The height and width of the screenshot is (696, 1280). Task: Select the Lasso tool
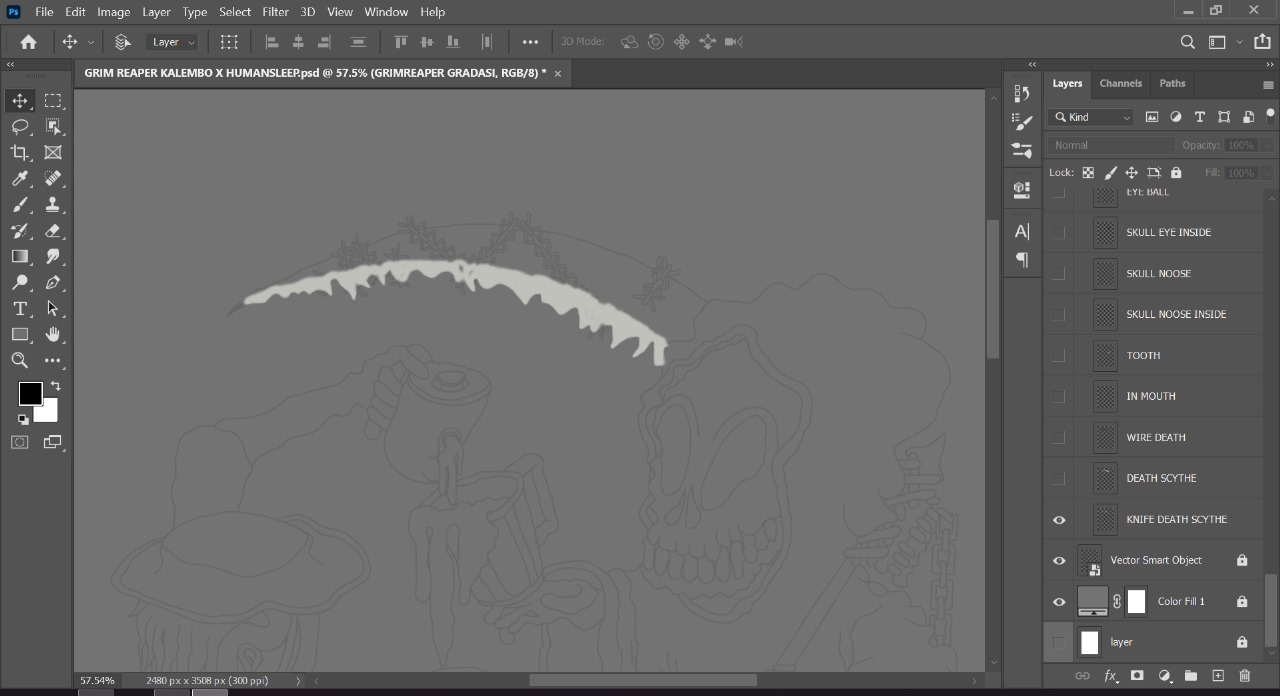coord(20,127)
